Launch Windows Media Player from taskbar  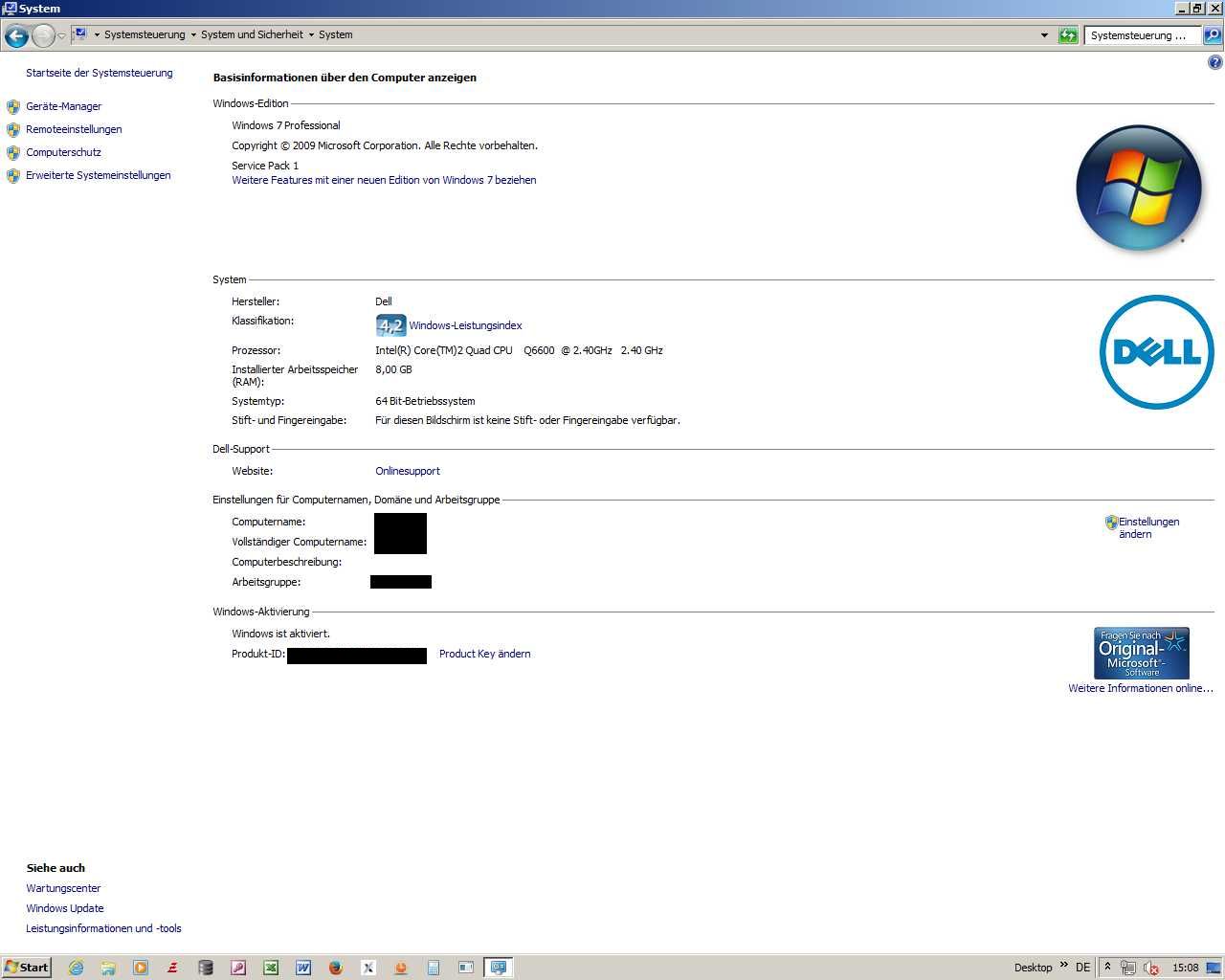click(x=141, y=968)
